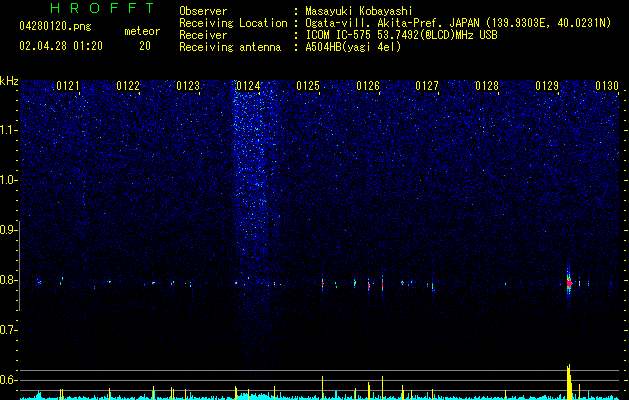Click the meteor count label

tap(142, 31)
